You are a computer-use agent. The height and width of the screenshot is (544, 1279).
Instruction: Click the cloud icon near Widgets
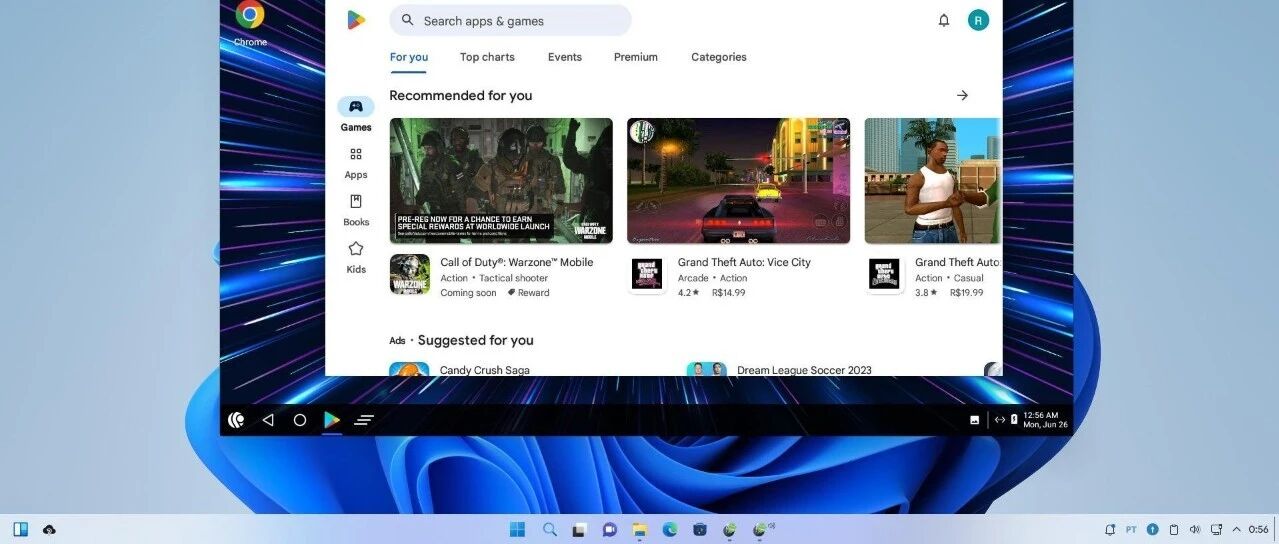[x=49, y=529]
